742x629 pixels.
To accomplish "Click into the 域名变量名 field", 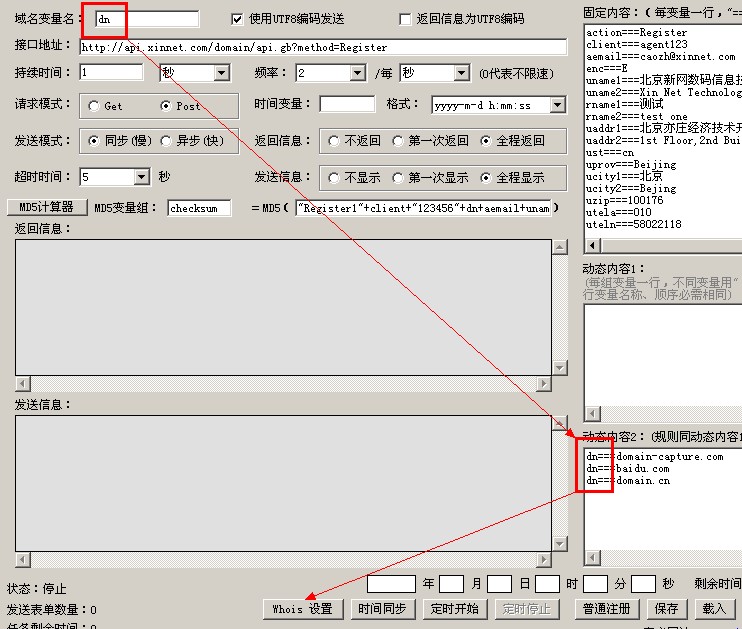I will click(x=146, y=19).
